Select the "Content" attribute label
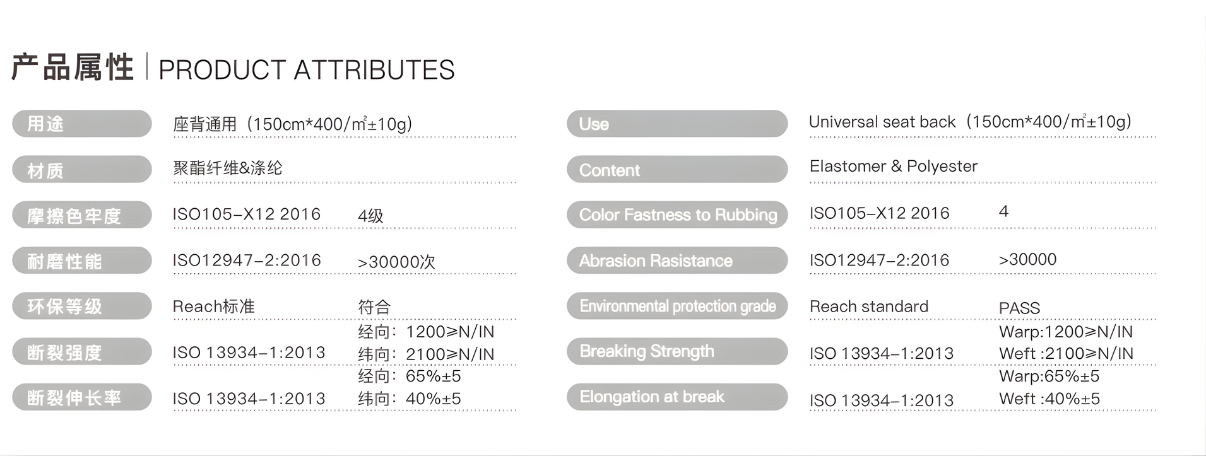 [677, 170]
